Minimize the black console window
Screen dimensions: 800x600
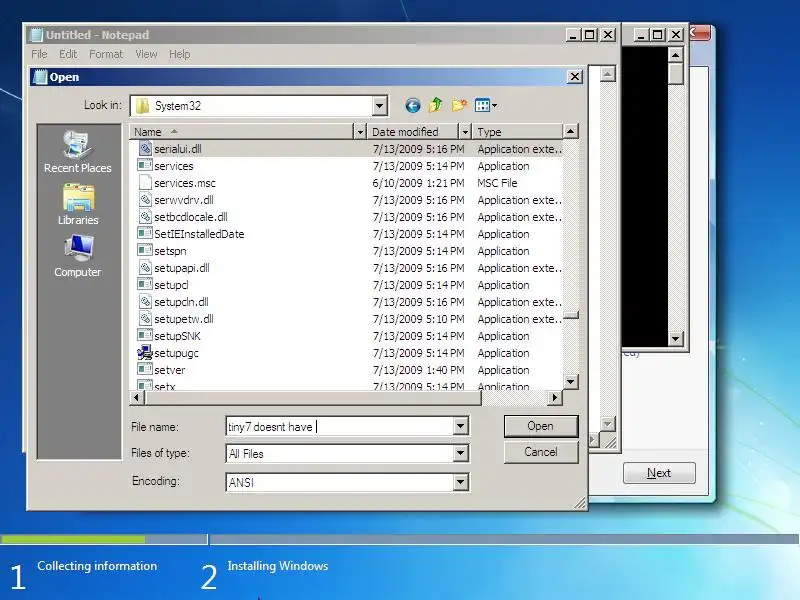641,35
